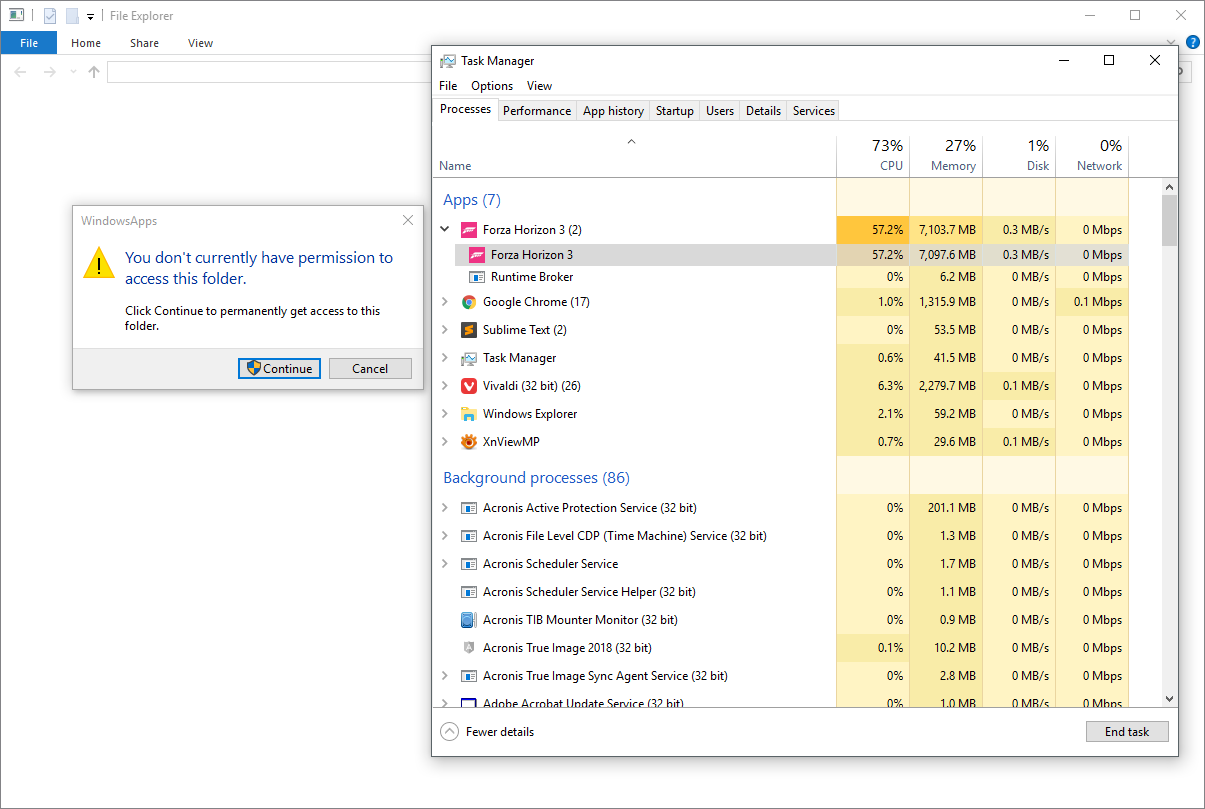Click the "Background processes (86)" group heading

(537, 478)
